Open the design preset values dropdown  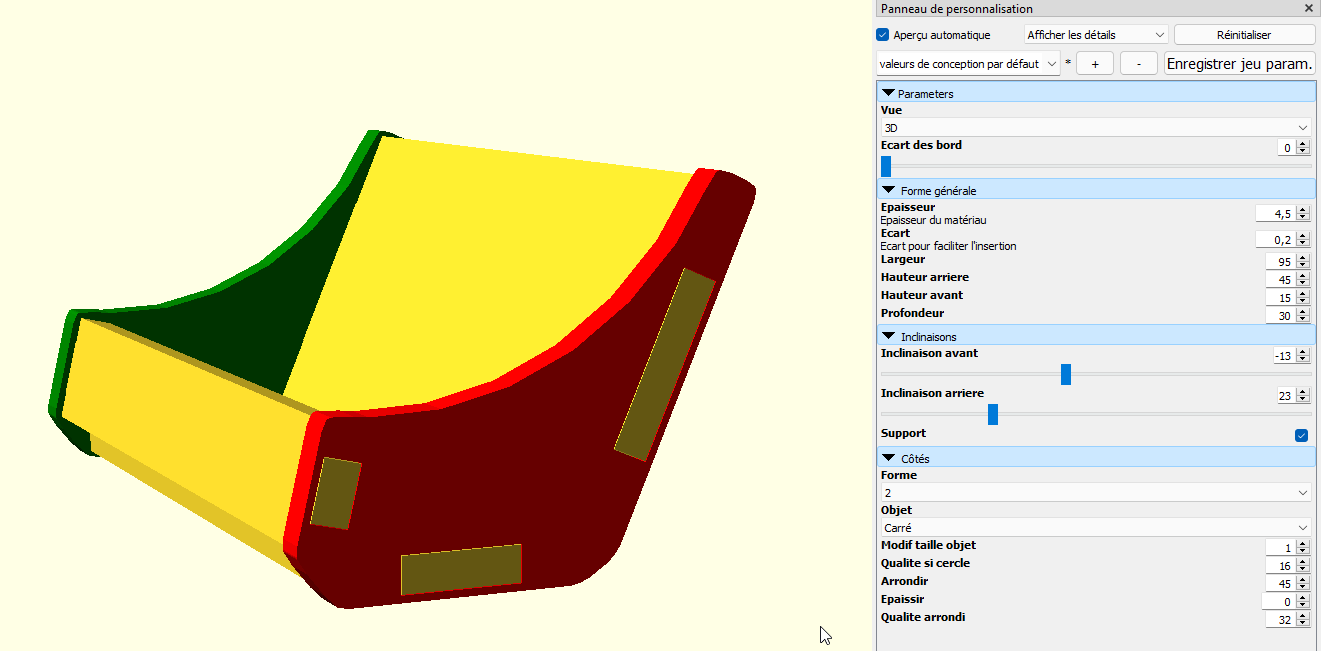967,64
